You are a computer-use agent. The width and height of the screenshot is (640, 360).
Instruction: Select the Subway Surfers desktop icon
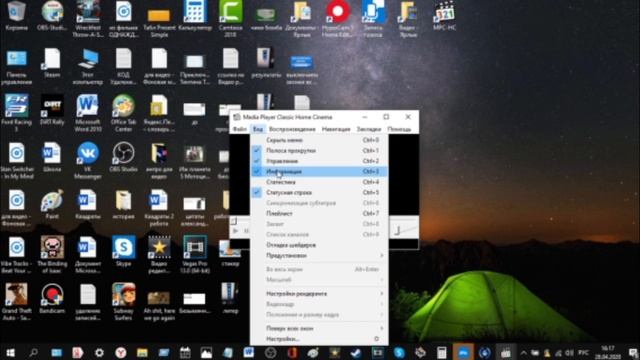tap(123, 302)
